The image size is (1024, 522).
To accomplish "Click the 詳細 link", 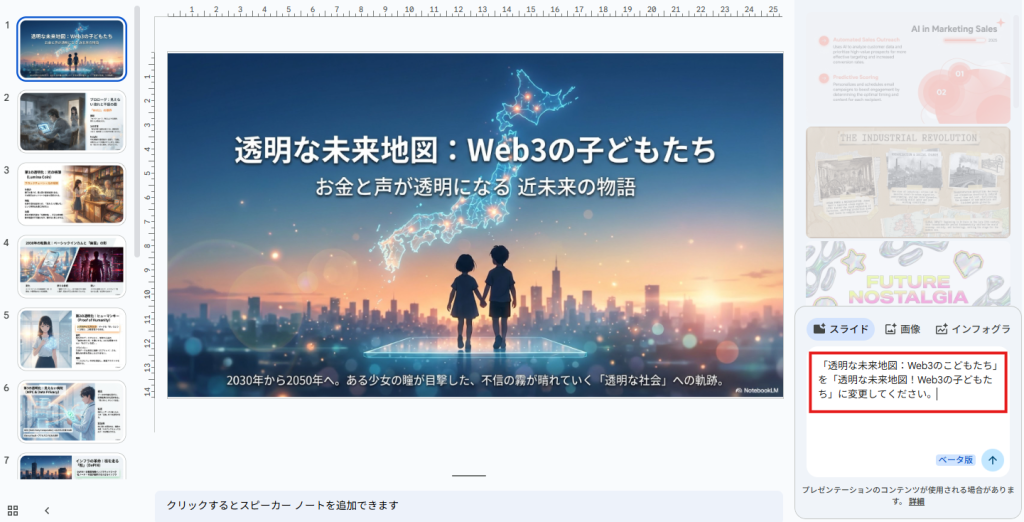I will click(917, 502).
